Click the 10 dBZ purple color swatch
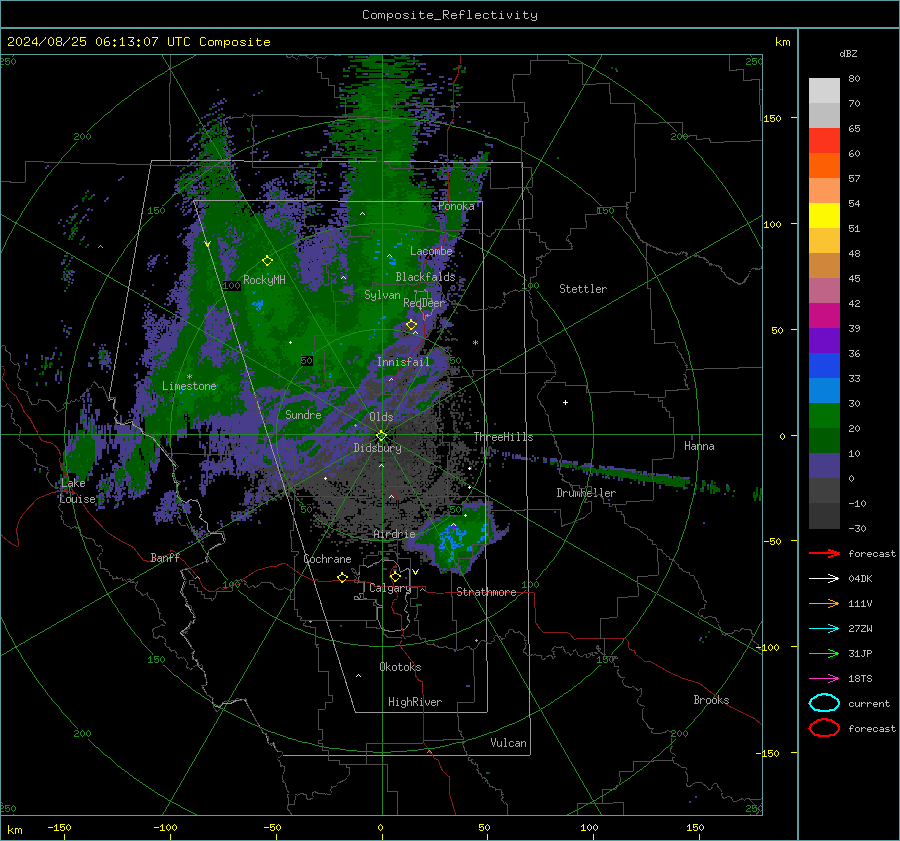Image resolution: width=900 pixels, height=841 pixels. coord(824,465)
